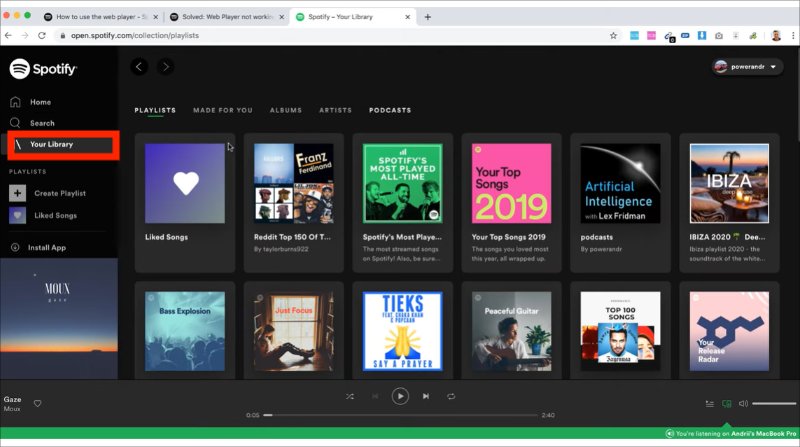This screenshot has width=800, height=447.
Task: Close the Spotify – Your Library browser tab
Action: pos(408,17)
